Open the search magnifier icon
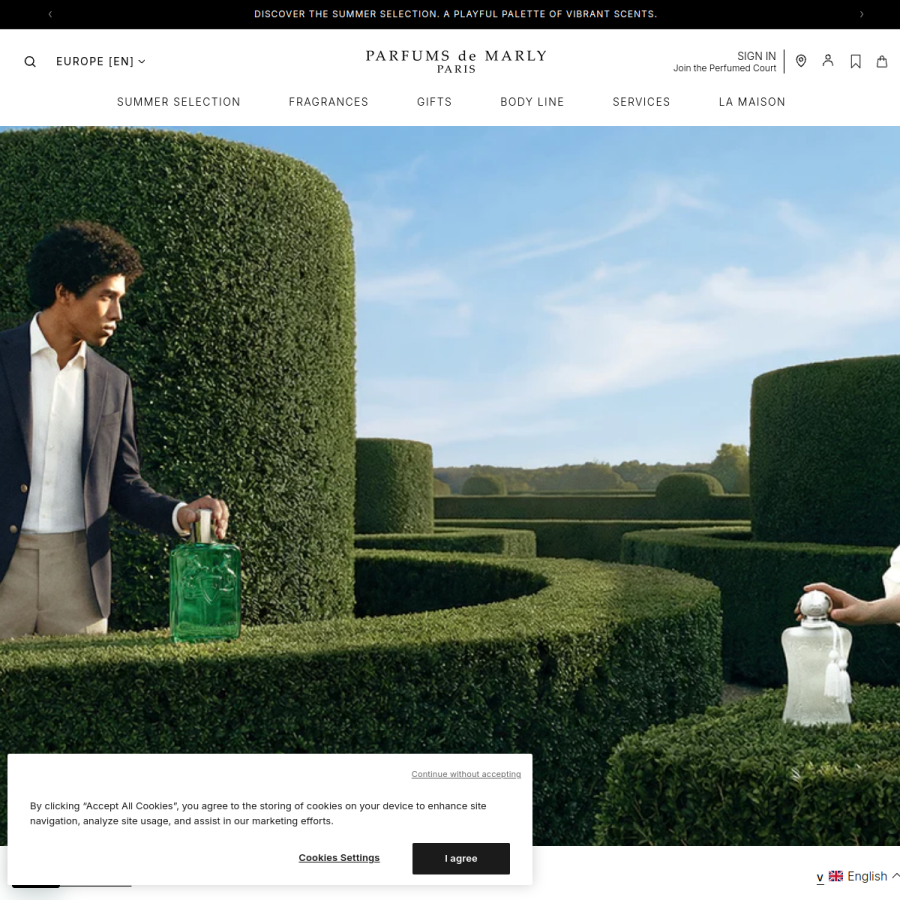 coord(30,61)
